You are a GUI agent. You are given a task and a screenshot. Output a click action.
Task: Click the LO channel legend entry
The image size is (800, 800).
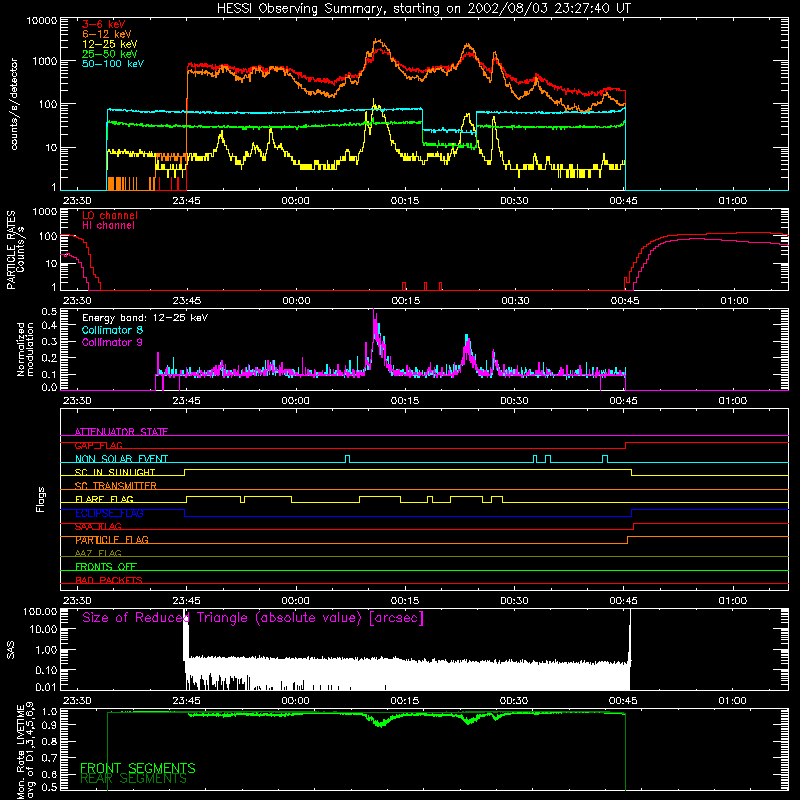tap(110, 215)
